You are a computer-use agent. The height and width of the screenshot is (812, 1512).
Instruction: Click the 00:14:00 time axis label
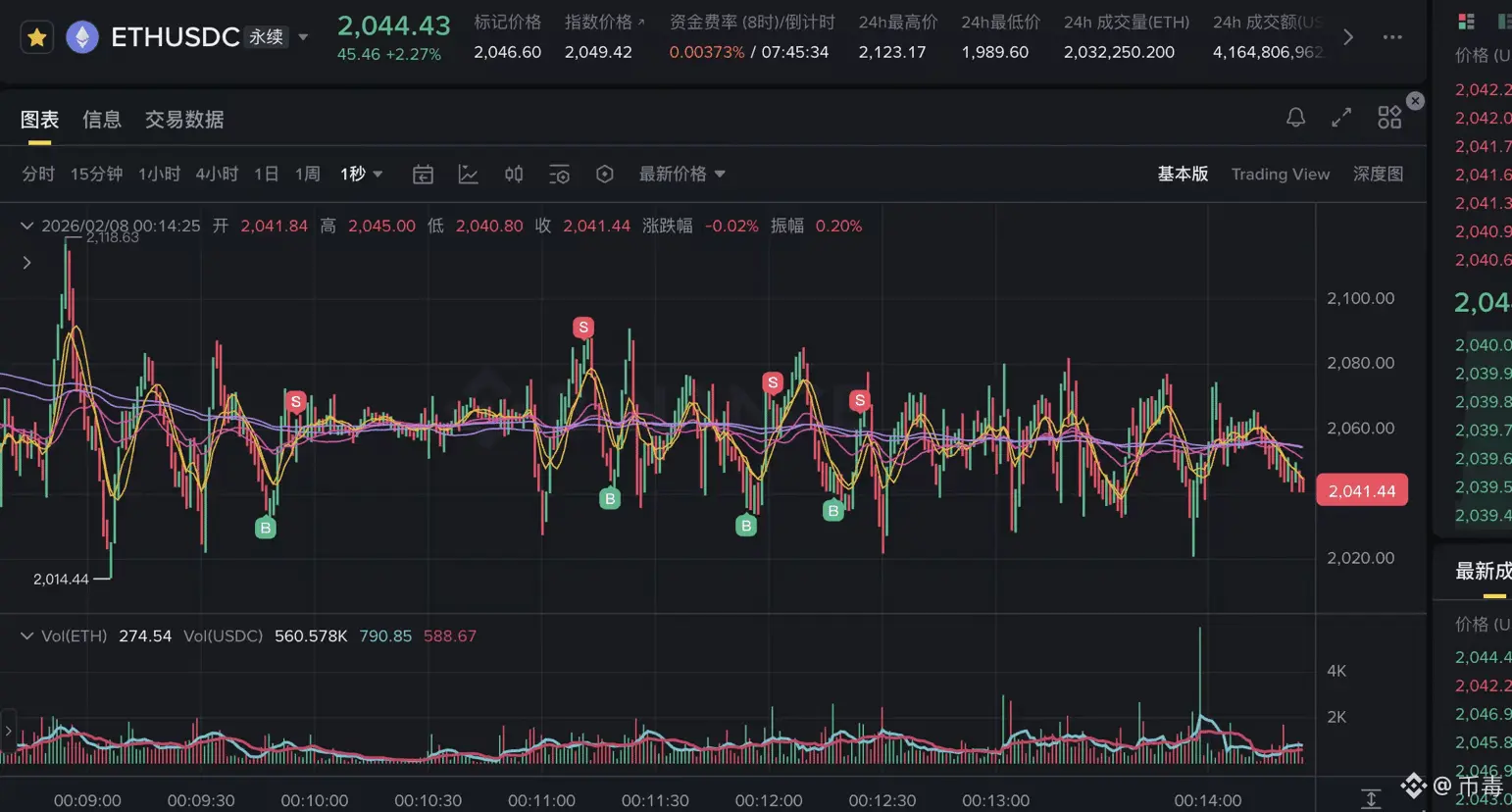pos(1208,800)
